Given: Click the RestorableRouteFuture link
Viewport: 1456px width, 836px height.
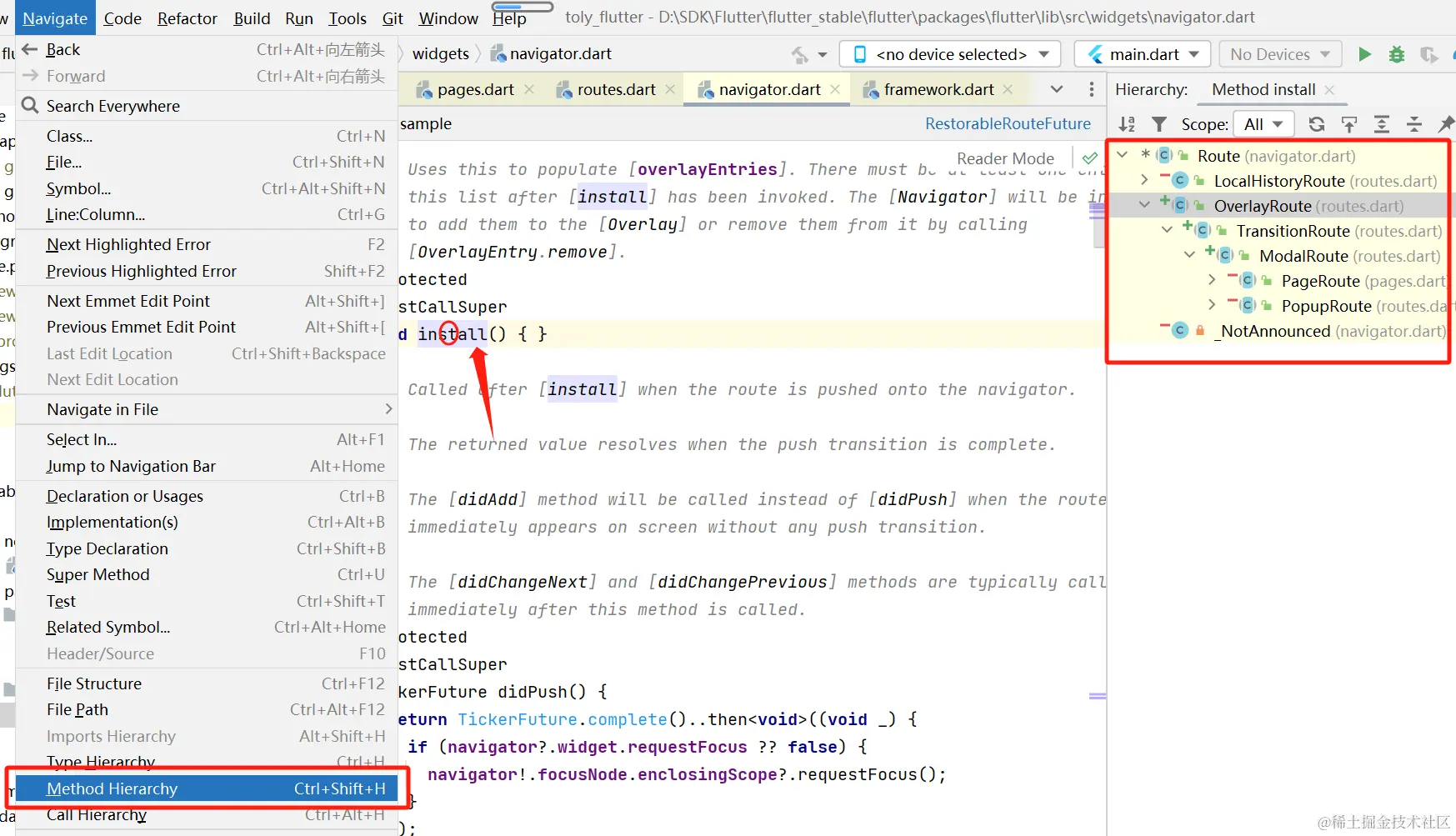Looking at the screenshot, I should (1008, 123).
